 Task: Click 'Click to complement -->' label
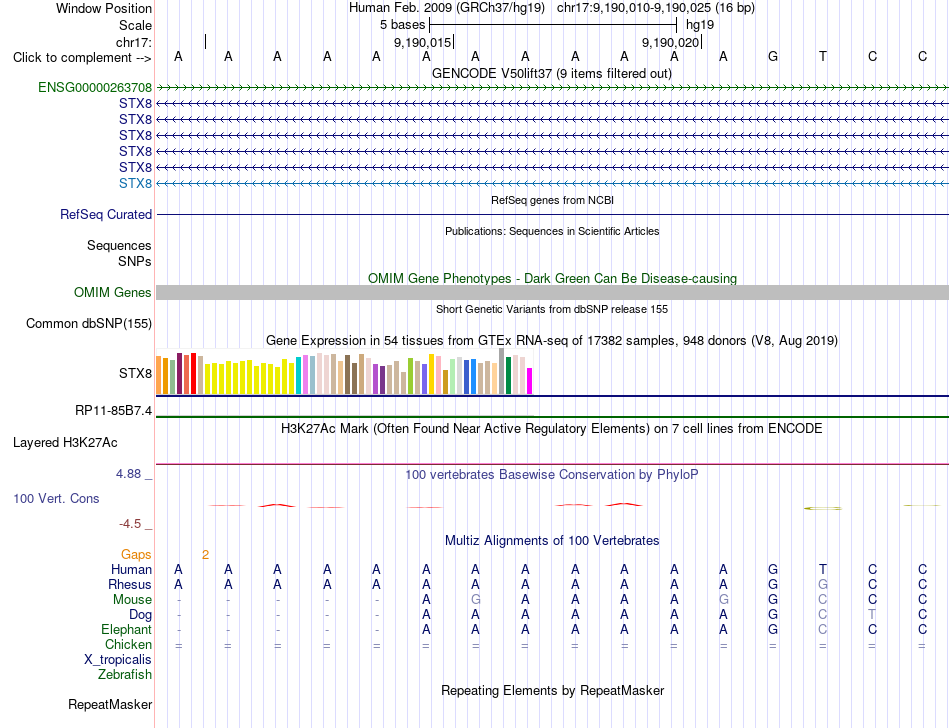click(82, 58)
